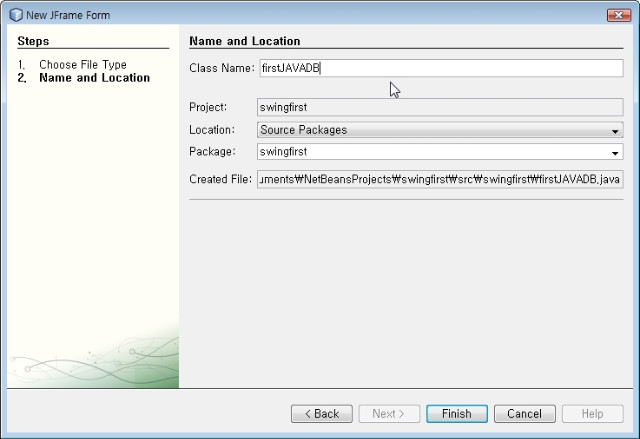Go back with the Back button
This screenshot has width=640, height=439.
(x=322, y=414)
